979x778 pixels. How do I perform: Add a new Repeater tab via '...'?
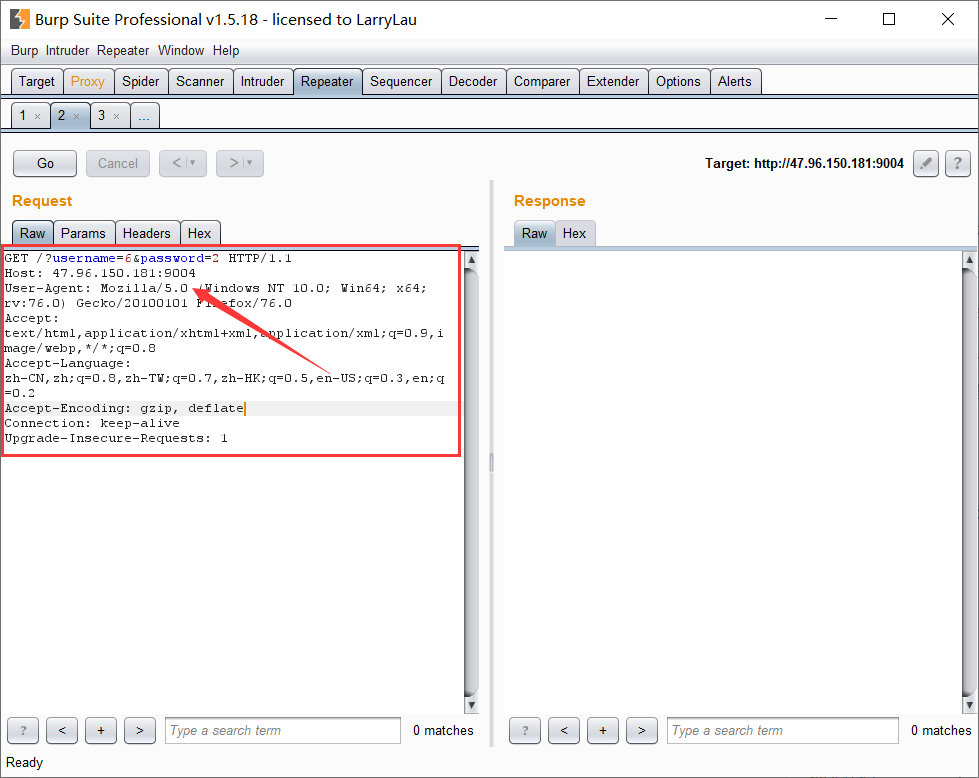[x=144, y=116]
